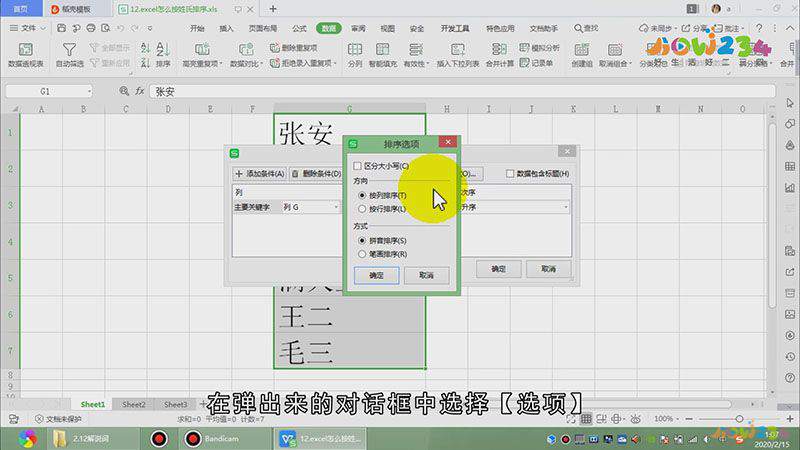Image resolution: width=800 pixels, height=450 pixels.
Task: Click the help question mark in the title area
Action: (759, 28)
